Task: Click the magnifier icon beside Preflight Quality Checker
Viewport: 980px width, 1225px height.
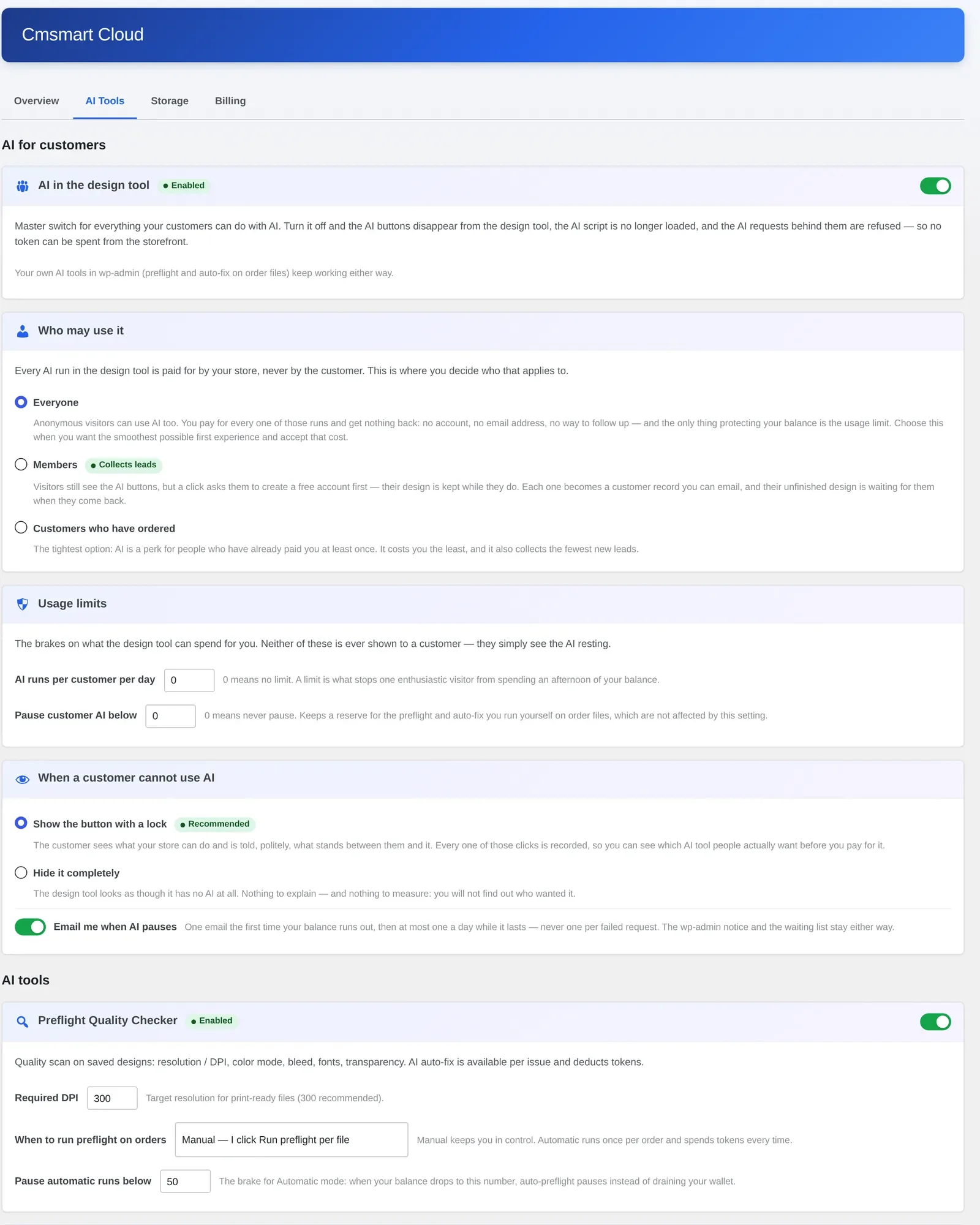Action: pos(23,1022)
